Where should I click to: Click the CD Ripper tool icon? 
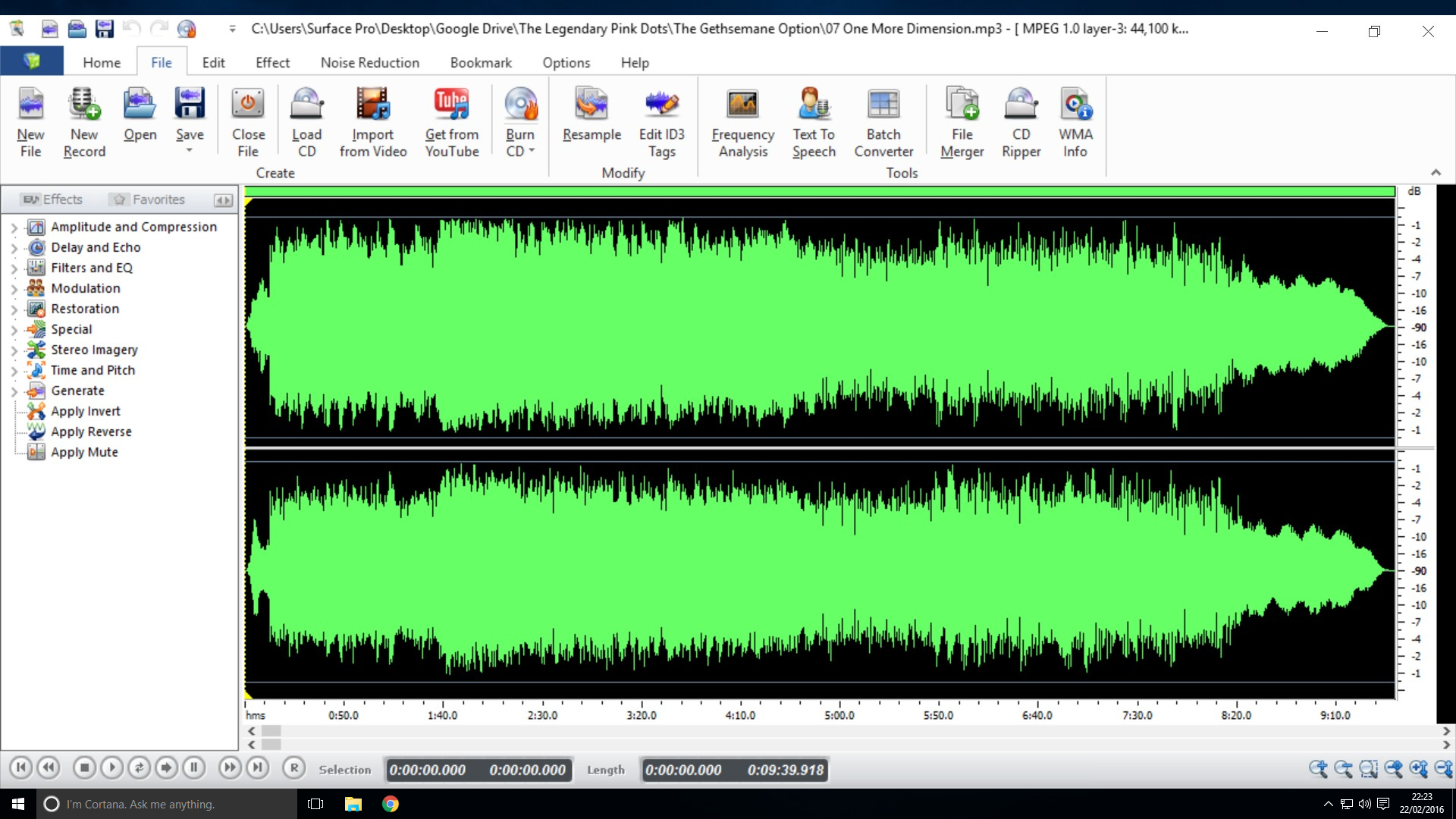tap(1020, 119)
